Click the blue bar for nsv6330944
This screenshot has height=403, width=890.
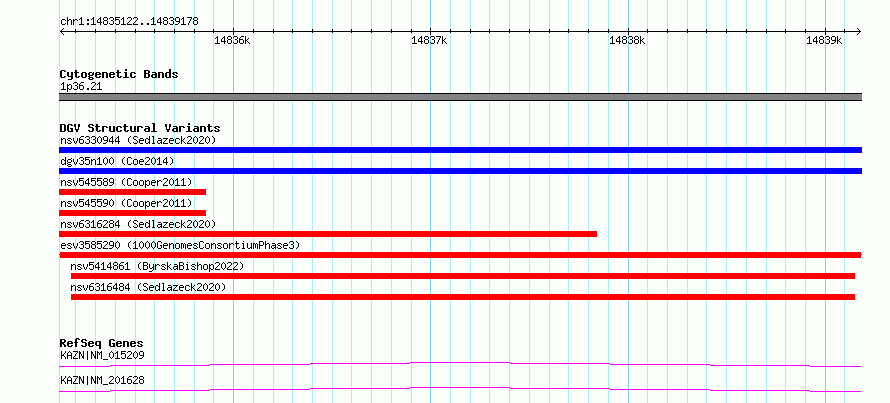(460, 150)
